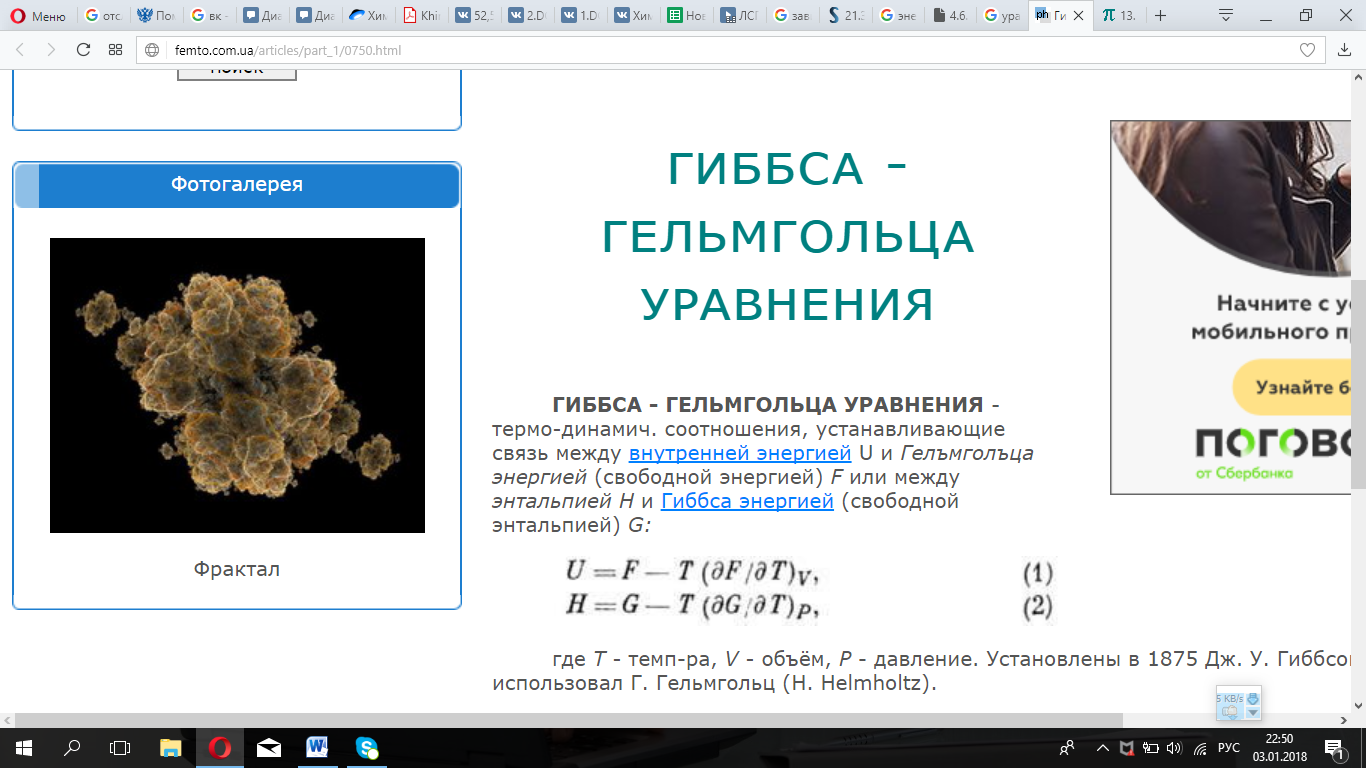The width and height of the screenshot is (1366, 768).
Task: Click the horizontal scrollbar thumb
Action: click(569, 720)
